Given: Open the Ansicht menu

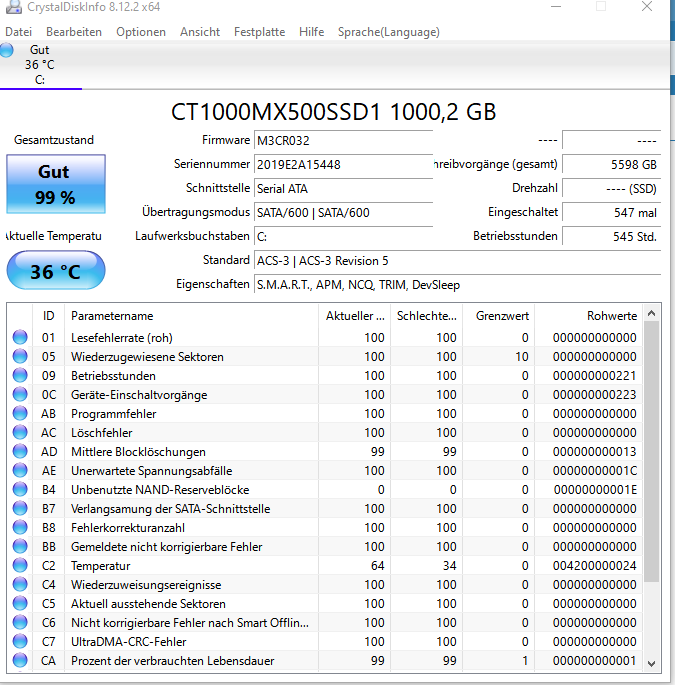Looking at the screenshot, I should (200, 32).
